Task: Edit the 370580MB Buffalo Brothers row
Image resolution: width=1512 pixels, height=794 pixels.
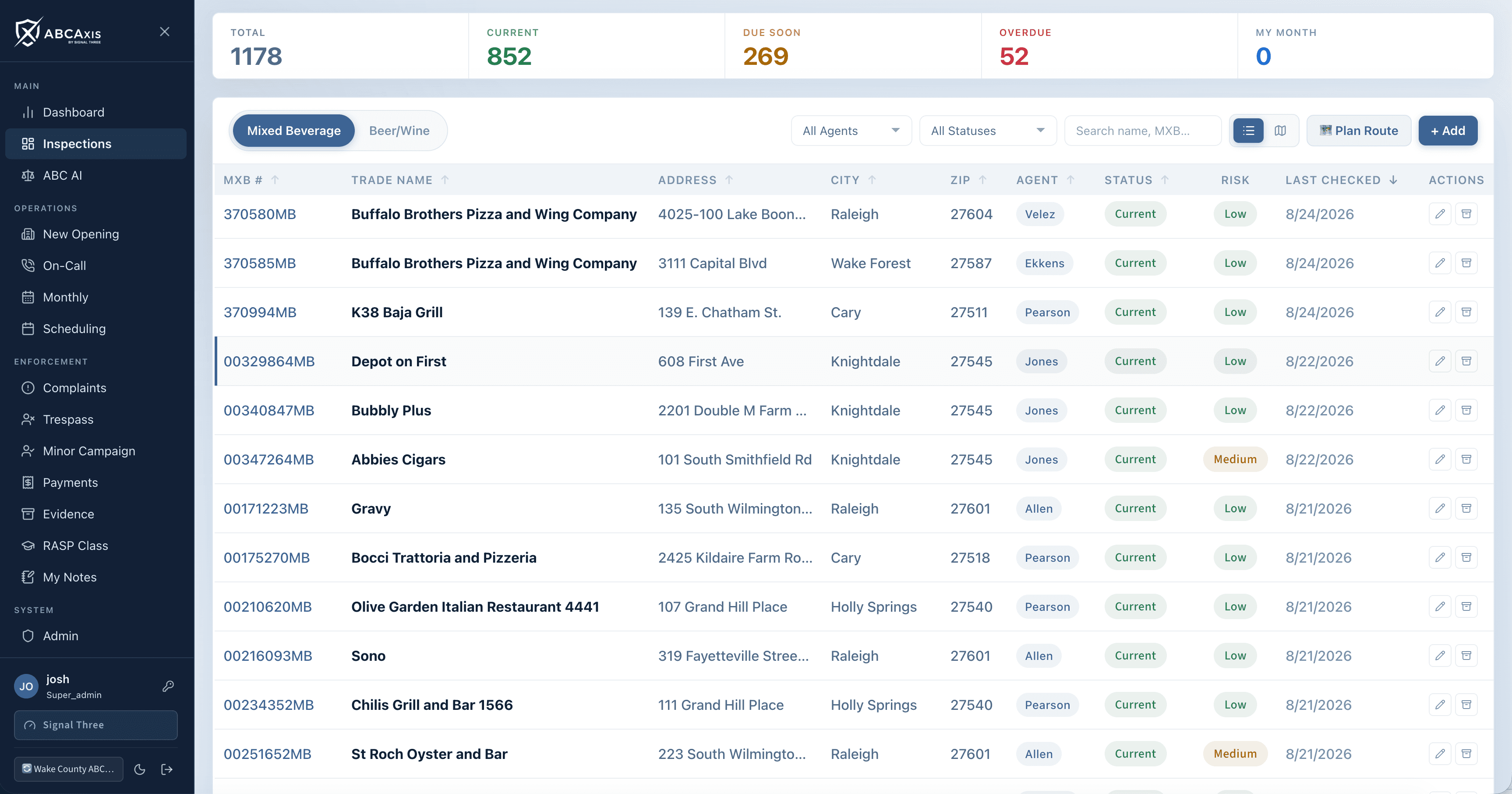Action: coord(1440,214)
